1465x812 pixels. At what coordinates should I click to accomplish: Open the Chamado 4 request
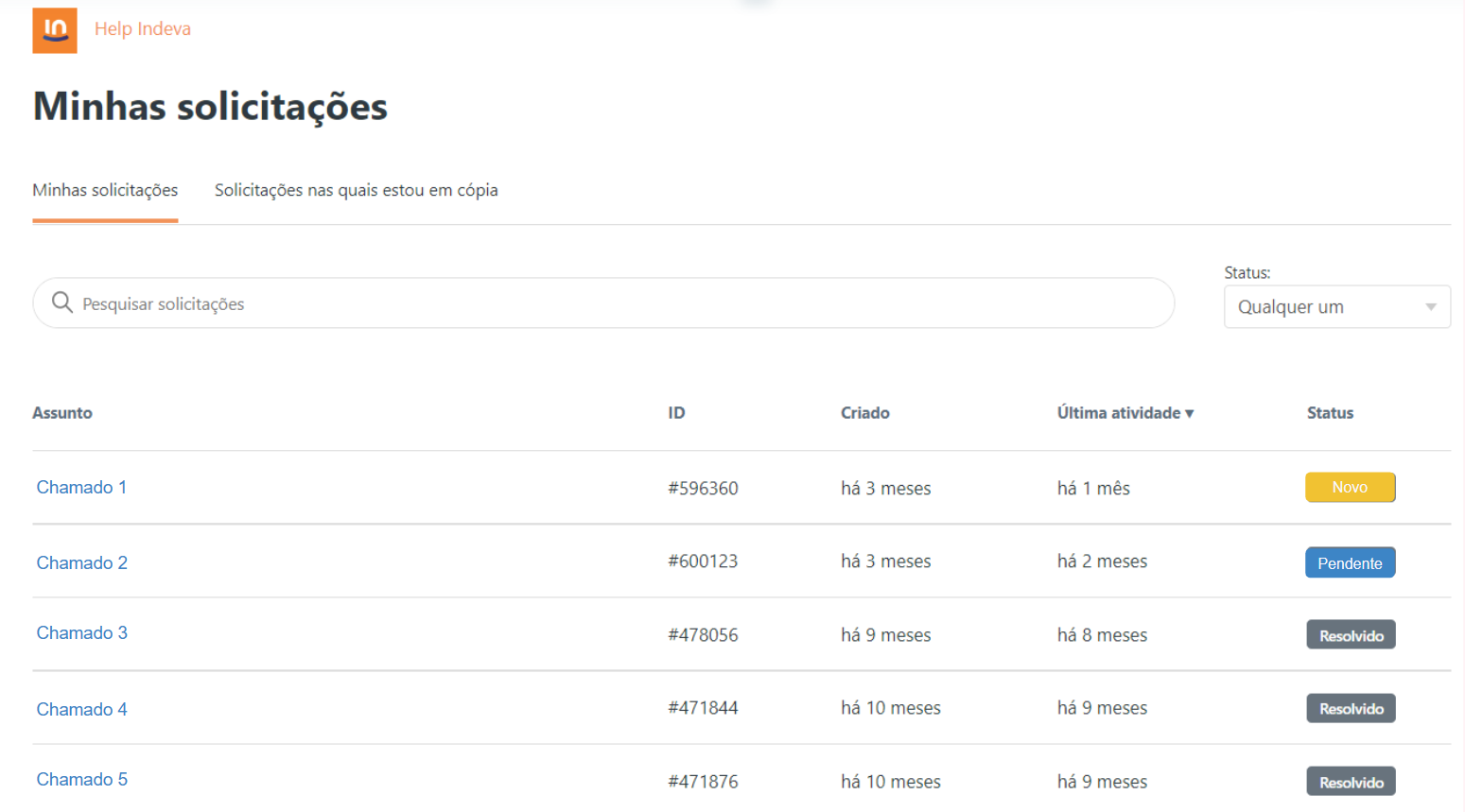click(81, 710)
